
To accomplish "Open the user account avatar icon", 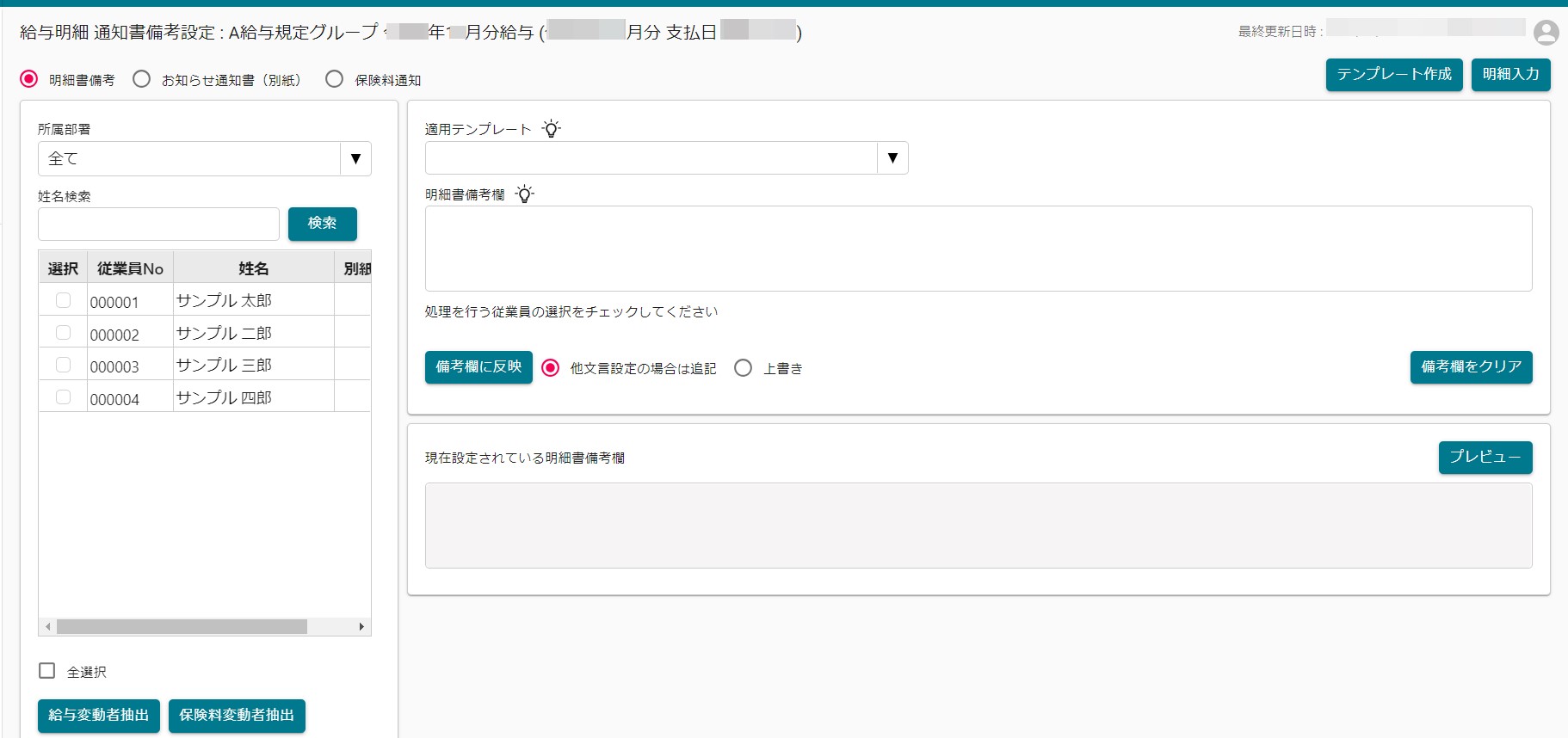I will tap(1546, 33).
